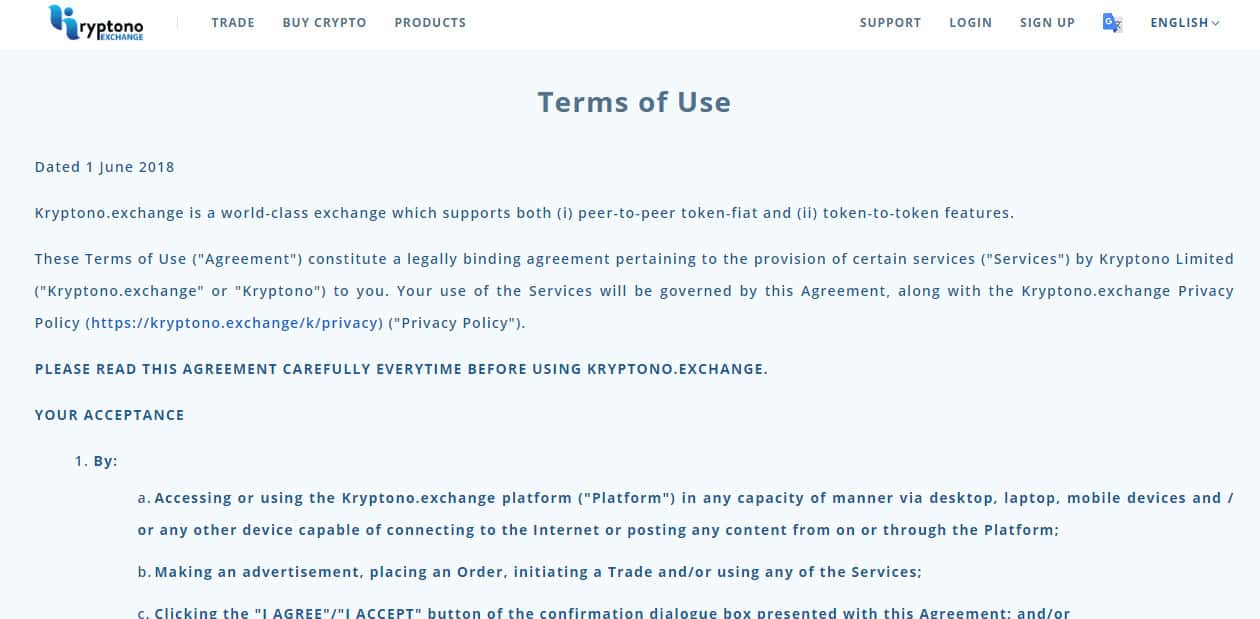Click the legally binding agreement paragraph
The height and width of the screenshot is (619, 1260).
click(634, 290)
